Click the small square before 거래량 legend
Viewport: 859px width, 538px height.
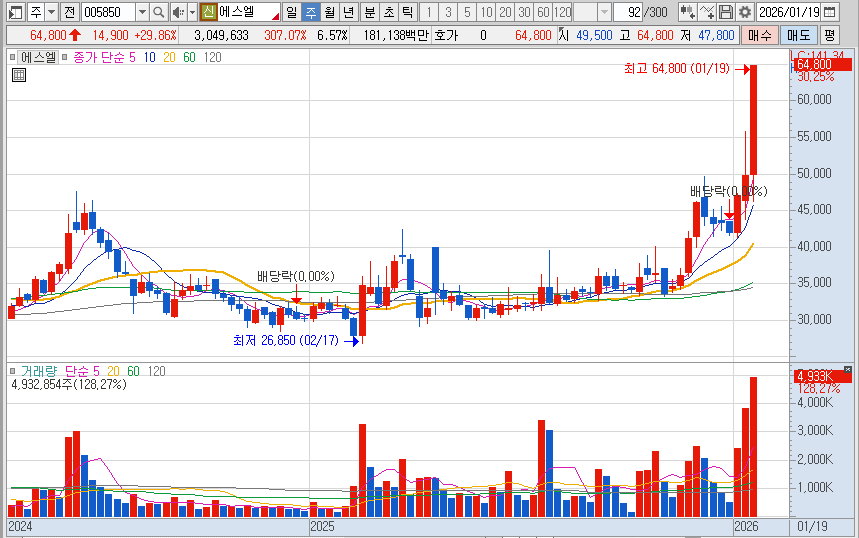pos(13,371)
